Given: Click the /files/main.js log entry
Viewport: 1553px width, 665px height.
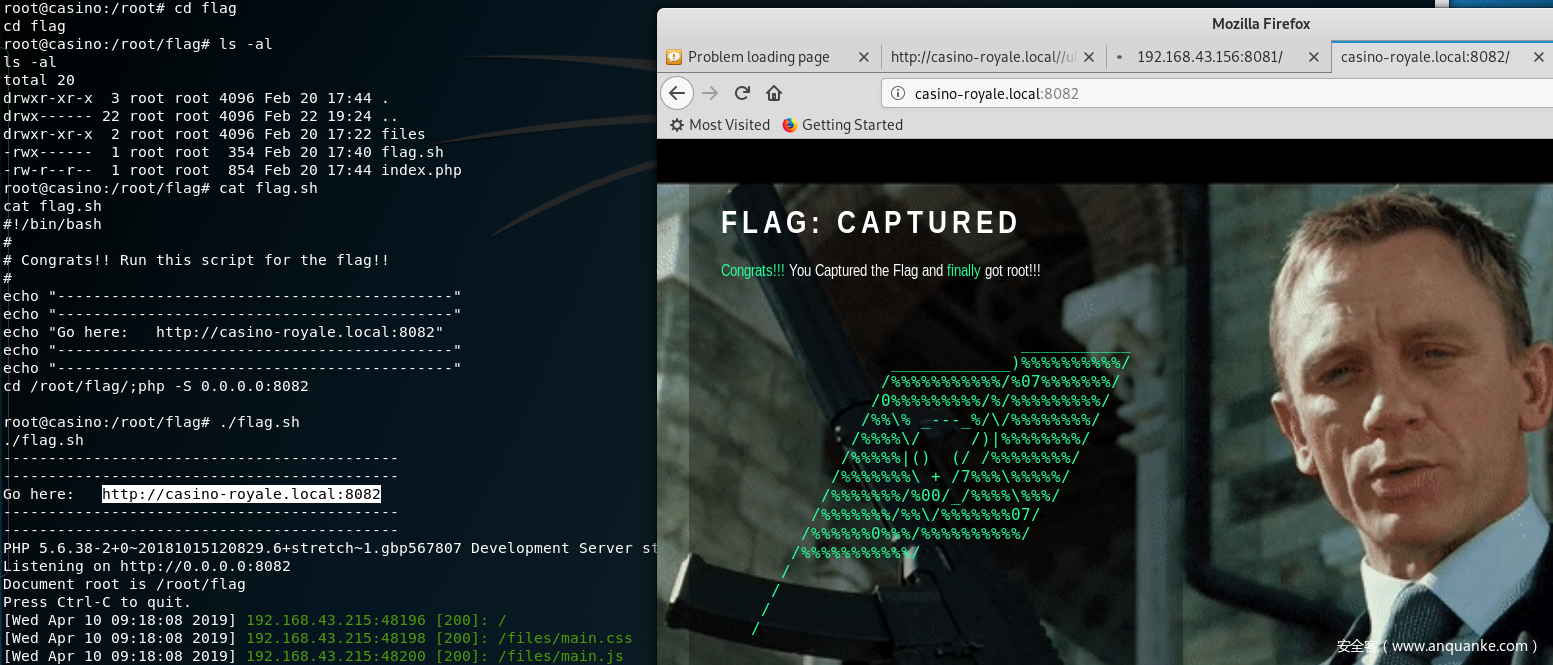Looking at the screenshot, I should pos(313,656).
